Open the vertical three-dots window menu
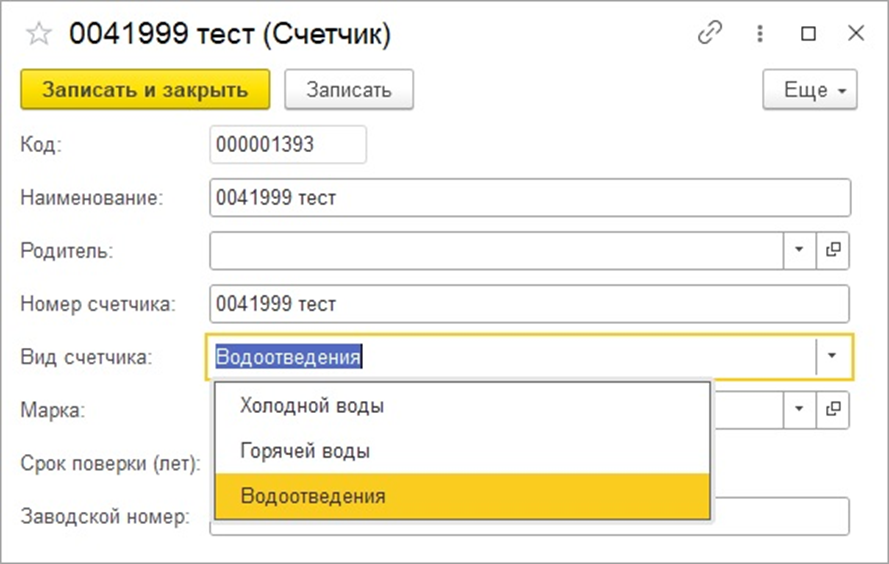Viewport: 889px width, 564px height. tap(760, 33)
